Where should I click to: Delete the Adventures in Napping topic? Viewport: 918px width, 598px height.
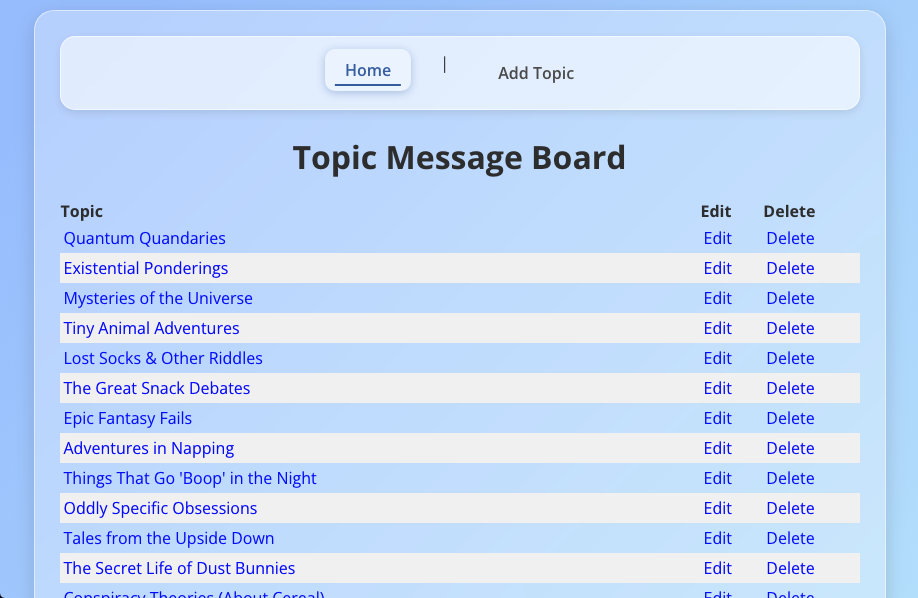click(x=790, y=448)
